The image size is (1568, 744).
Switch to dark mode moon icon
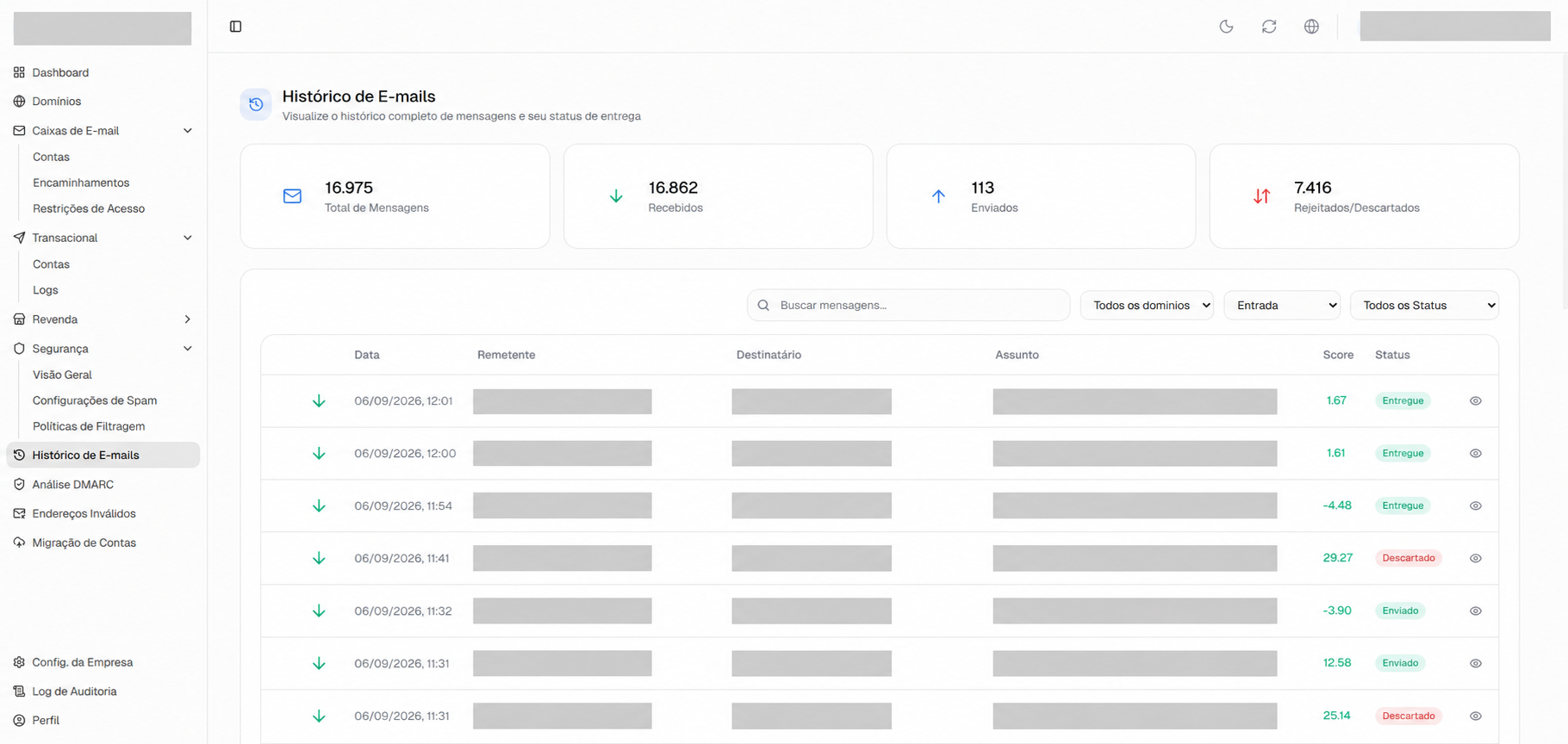tap(1226, 27)
